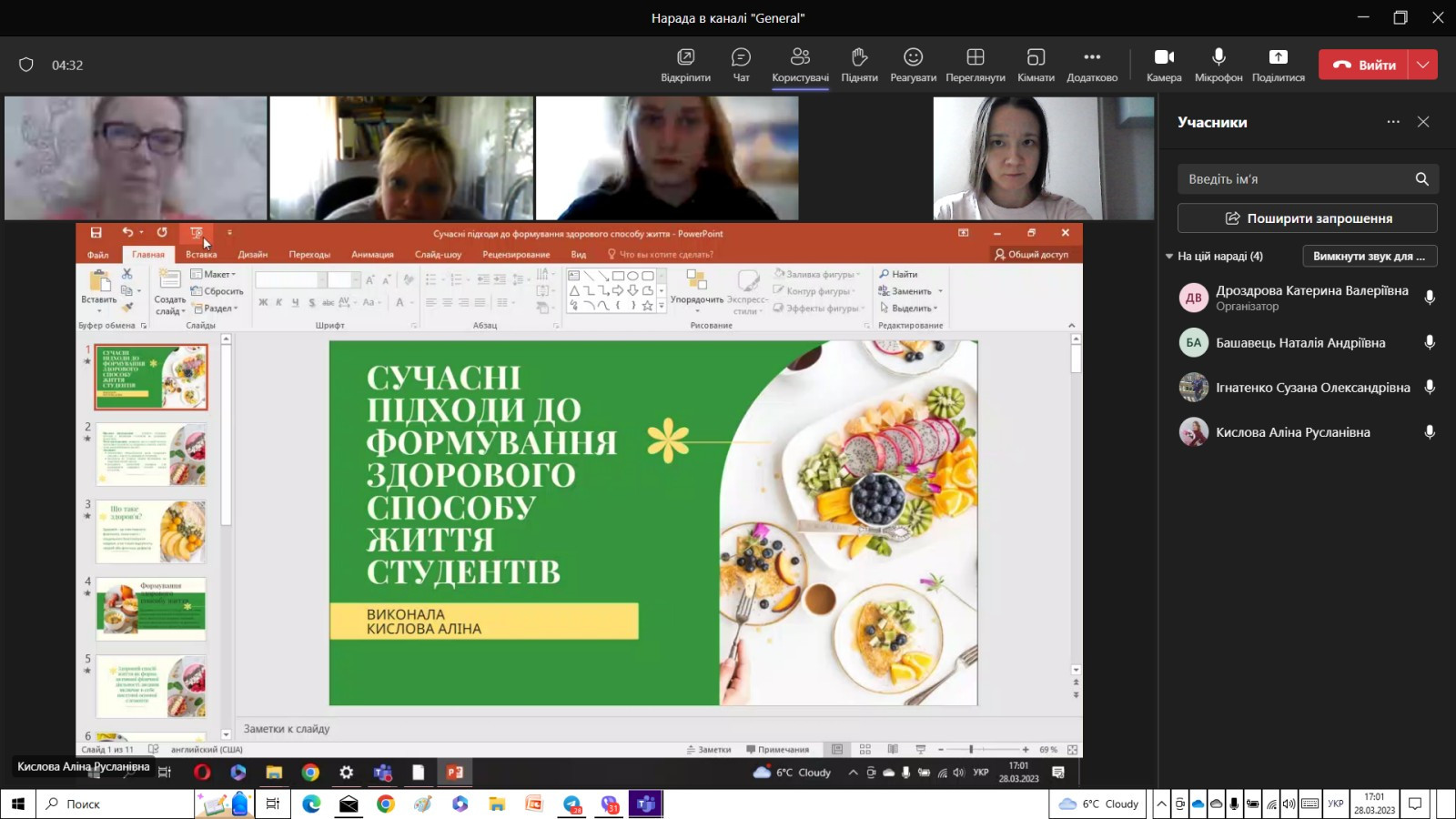Select the Користувачі tab in meeting toolbar
Viewport: 1456px width, 819px height.
[x=800, y=65]
